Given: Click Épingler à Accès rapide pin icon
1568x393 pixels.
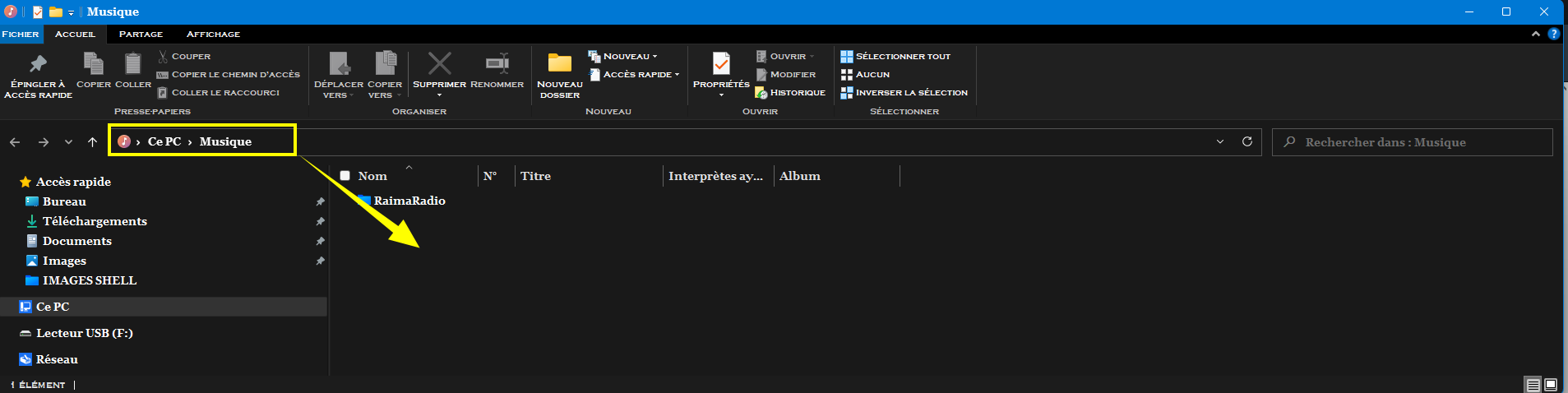Looking at the screenshot, I should (38, 64).
